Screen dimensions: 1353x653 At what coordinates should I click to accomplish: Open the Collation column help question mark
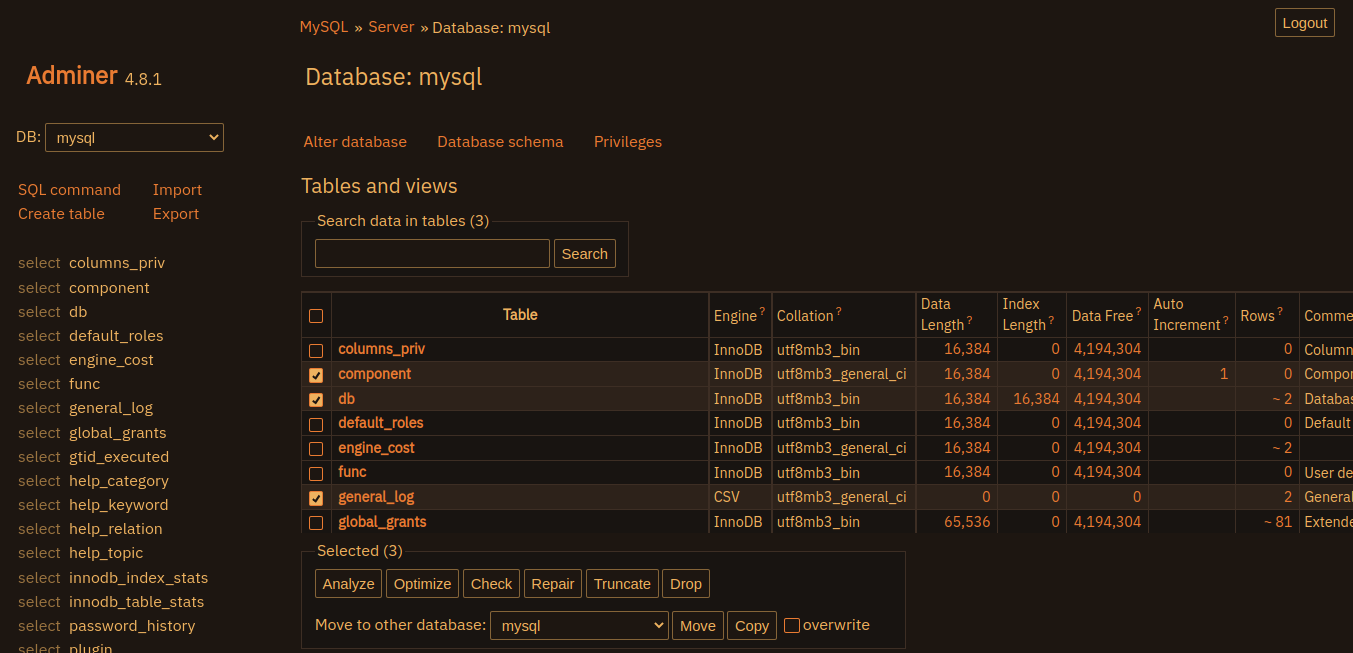(839, 311)
